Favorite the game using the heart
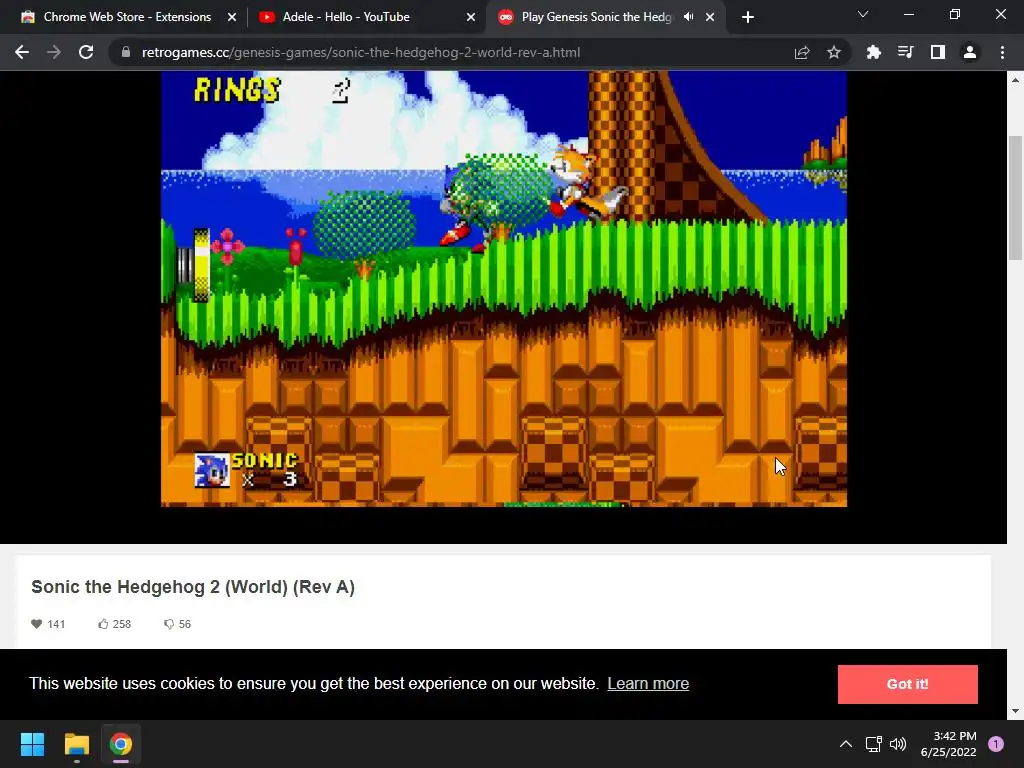The width and height of the screenshot is (1024, 768). coord(37,624)
